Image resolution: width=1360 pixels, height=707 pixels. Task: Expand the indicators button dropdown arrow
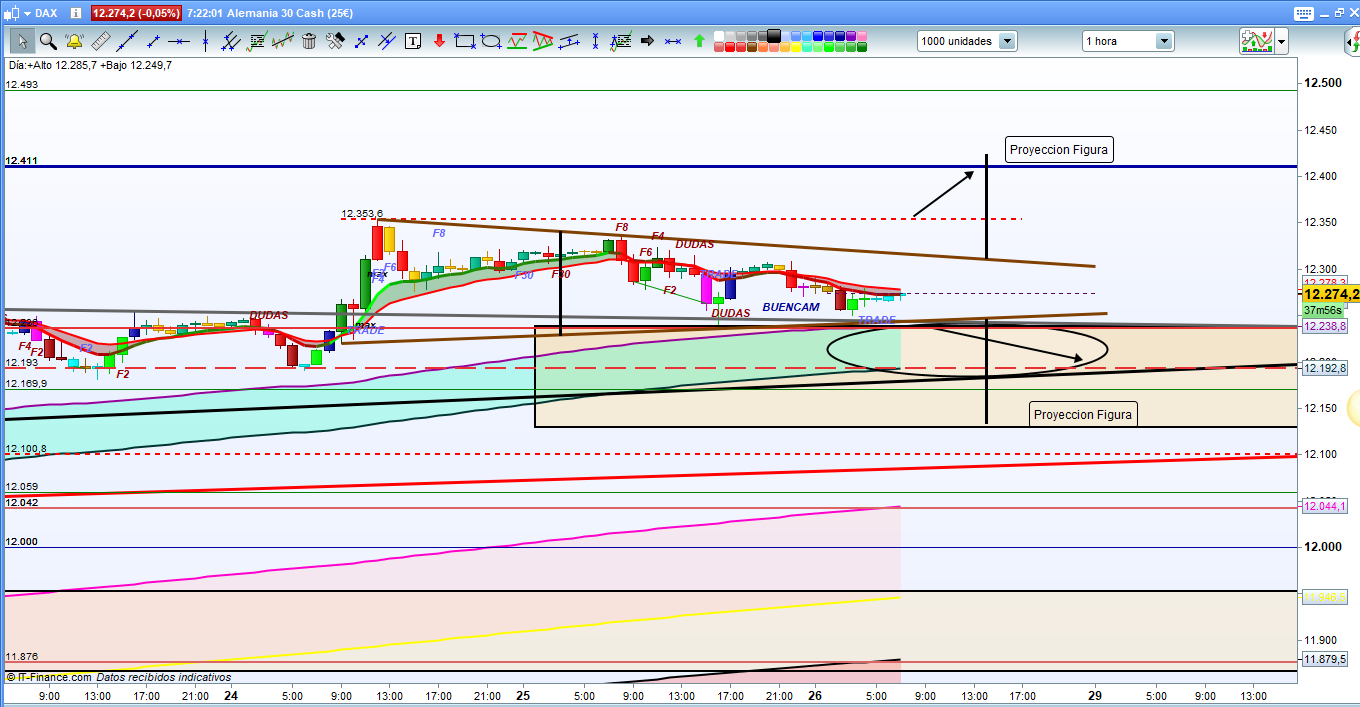1281,41
